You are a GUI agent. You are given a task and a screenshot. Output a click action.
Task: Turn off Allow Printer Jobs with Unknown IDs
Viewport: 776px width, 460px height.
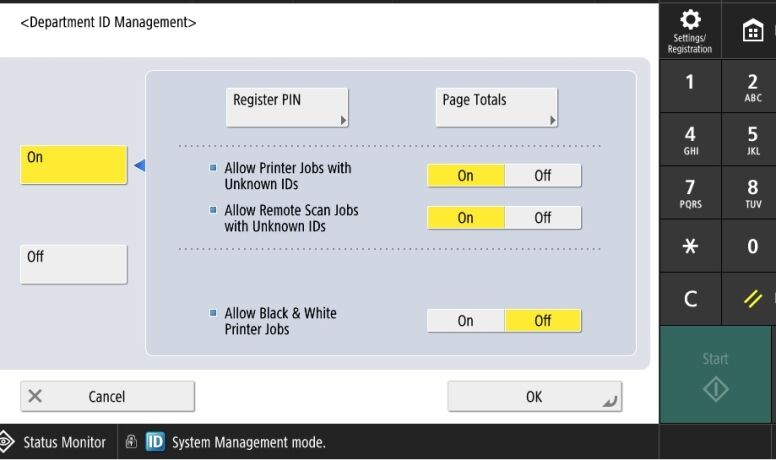click(x=542, y=176)
